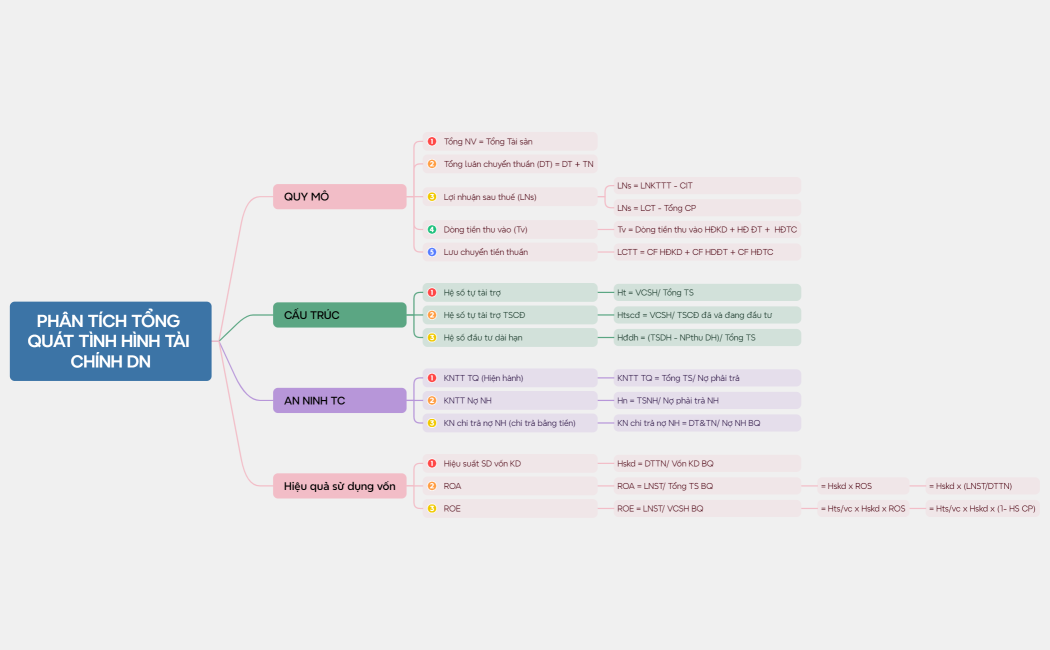
Task: Select the Hiệu quả sử dụng vốn branch
Action: tap(339, 486)
